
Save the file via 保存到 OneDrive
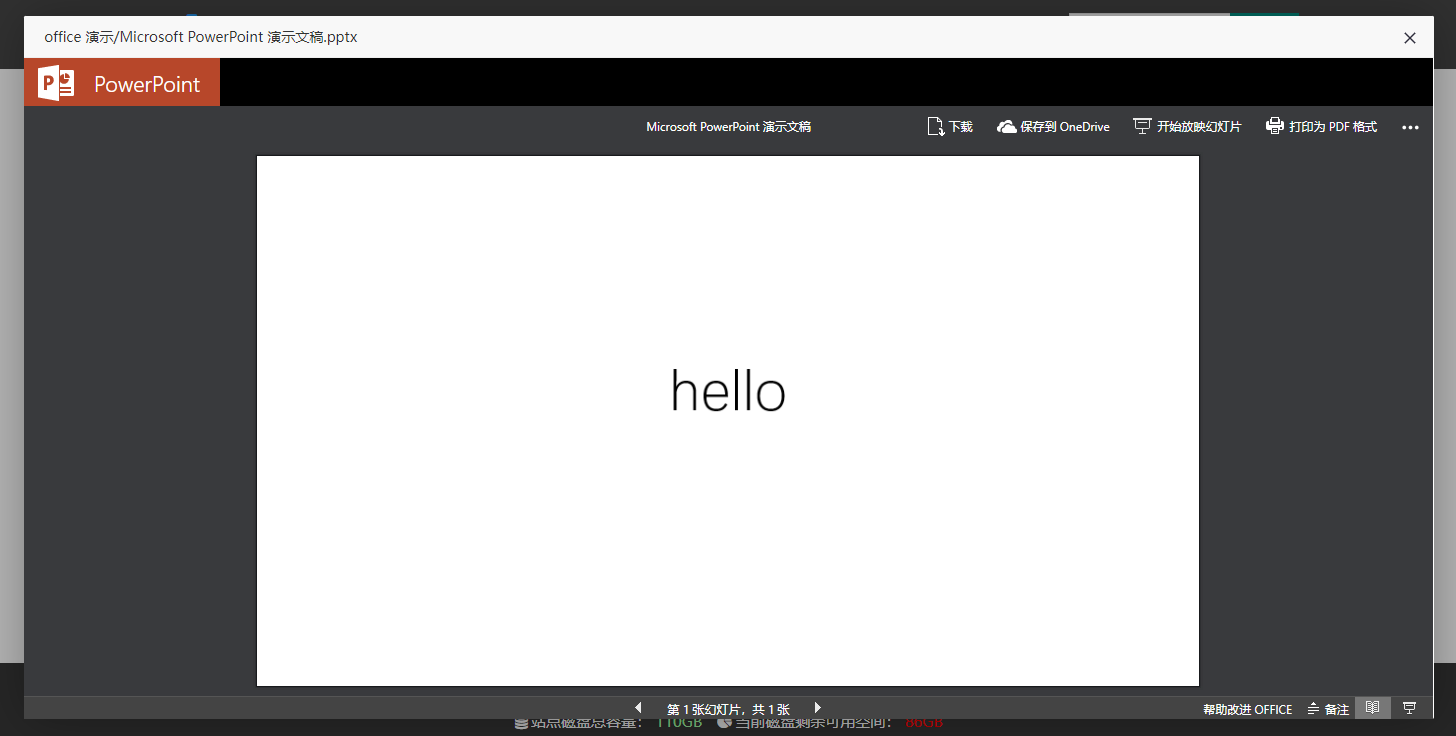pos(1054,127)
